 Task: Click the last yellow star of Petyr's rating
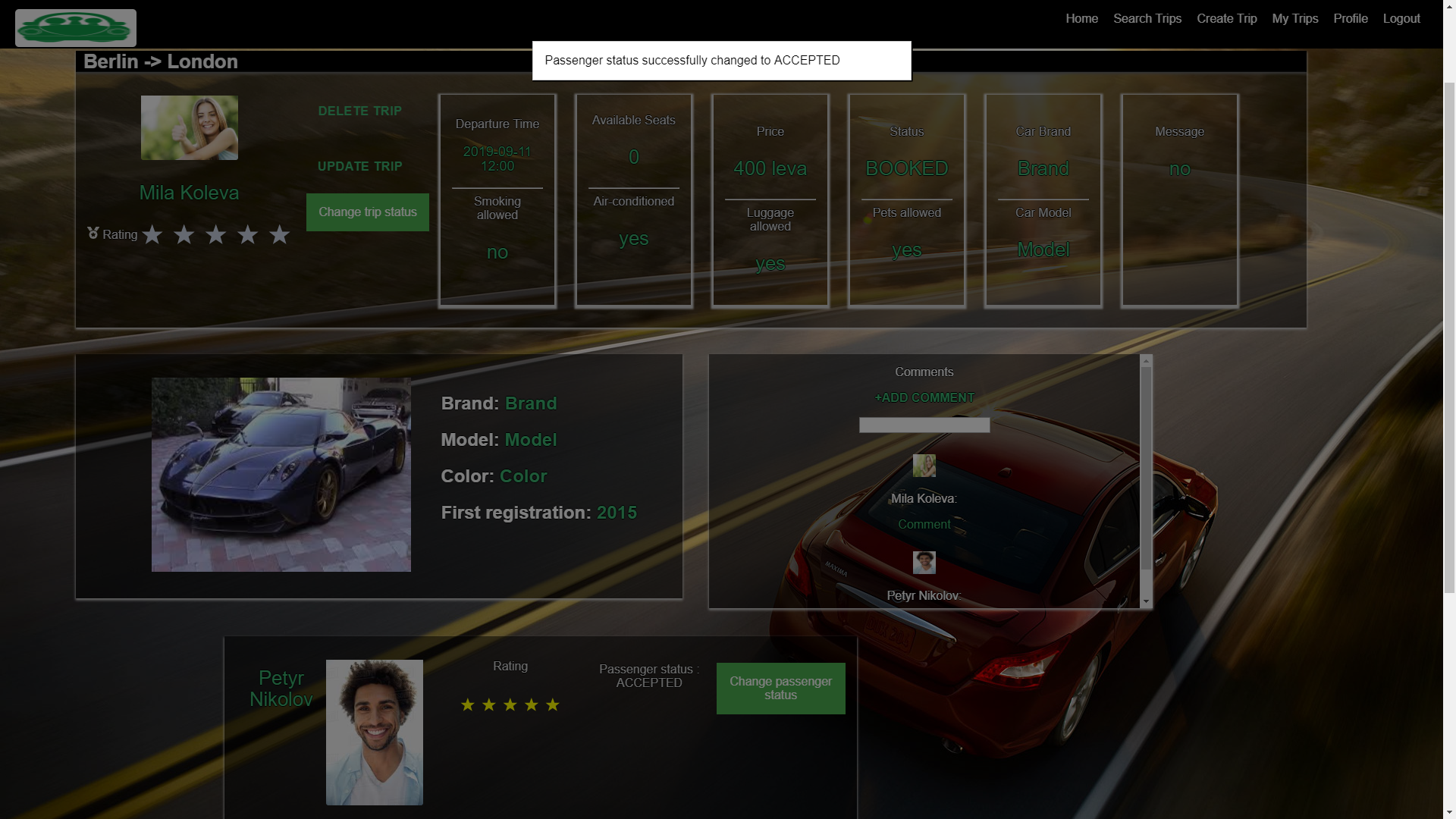click(553, 705)
